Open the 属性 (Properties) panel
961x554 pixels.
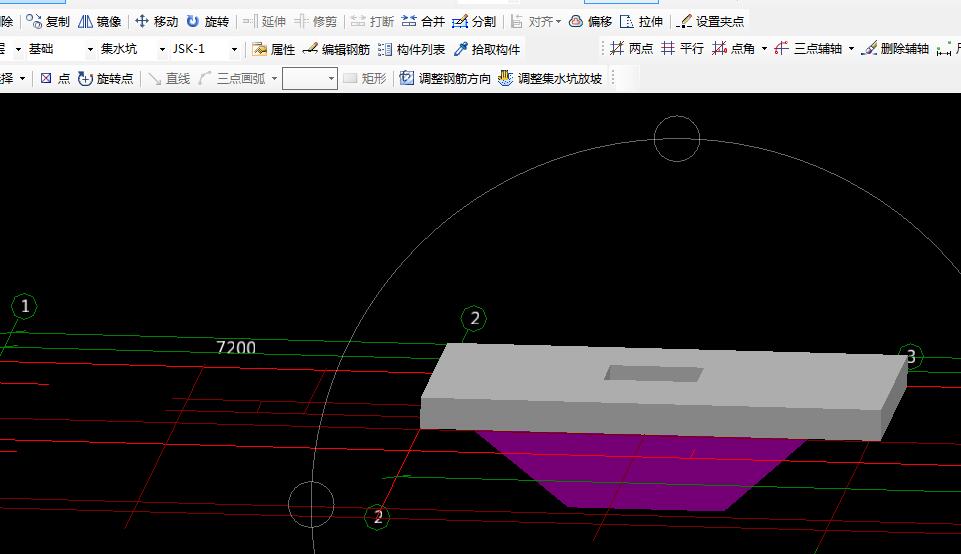[274, 49]
